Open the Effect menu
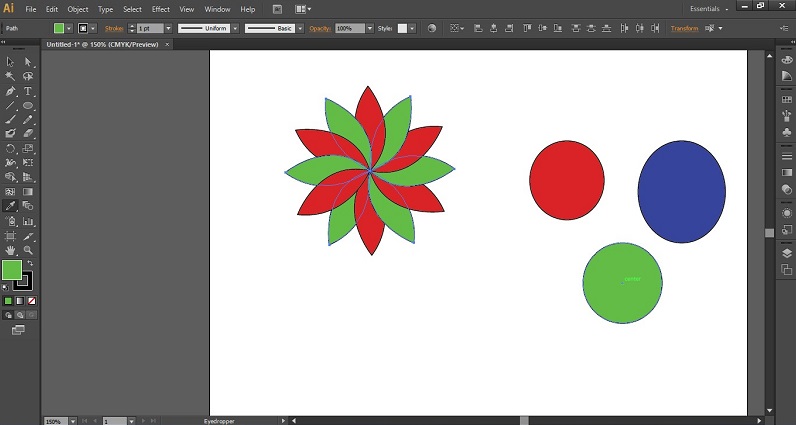 [161, 9]
